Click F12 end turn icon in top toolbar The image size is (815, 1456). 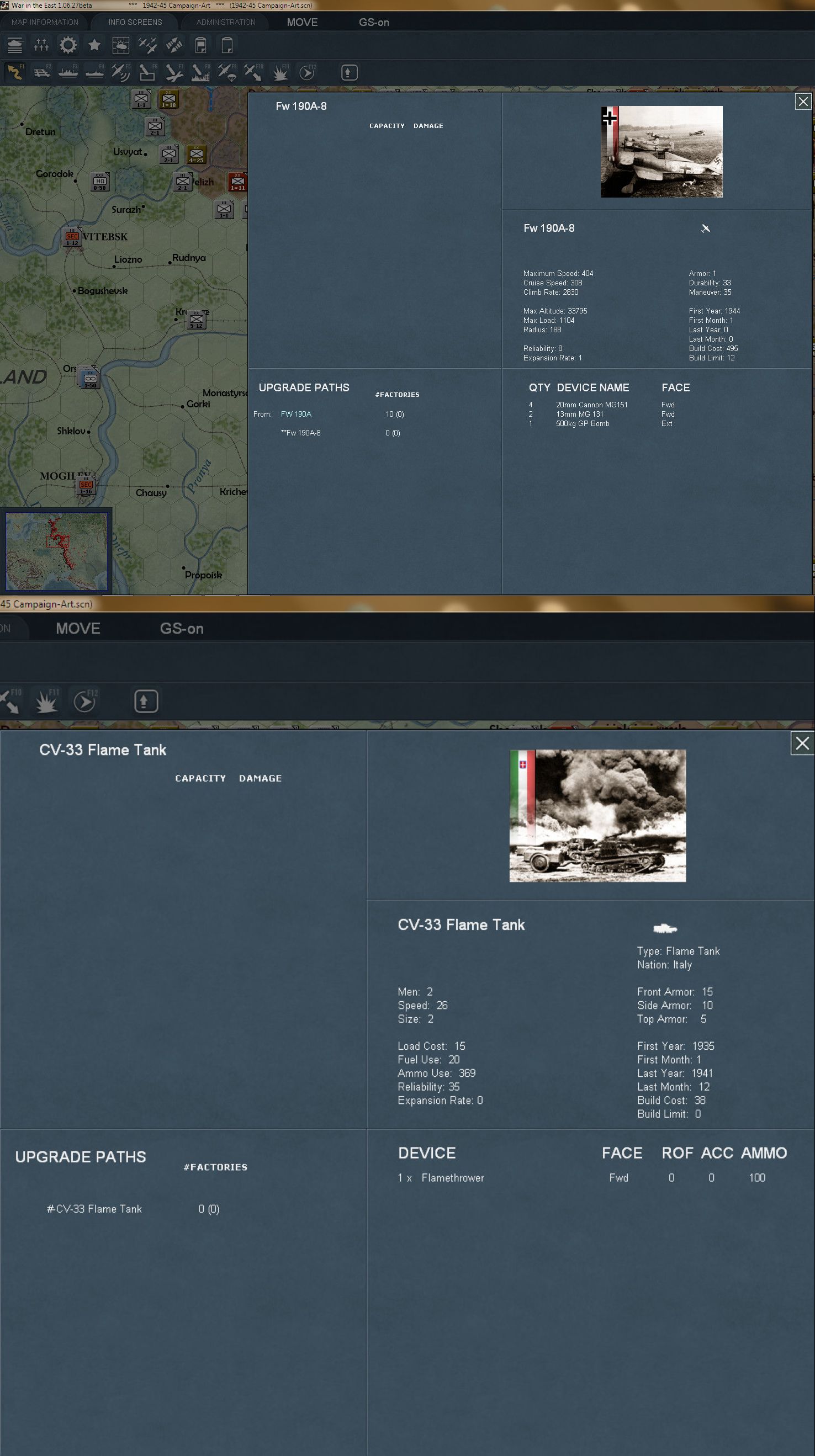tap(307, 72)
